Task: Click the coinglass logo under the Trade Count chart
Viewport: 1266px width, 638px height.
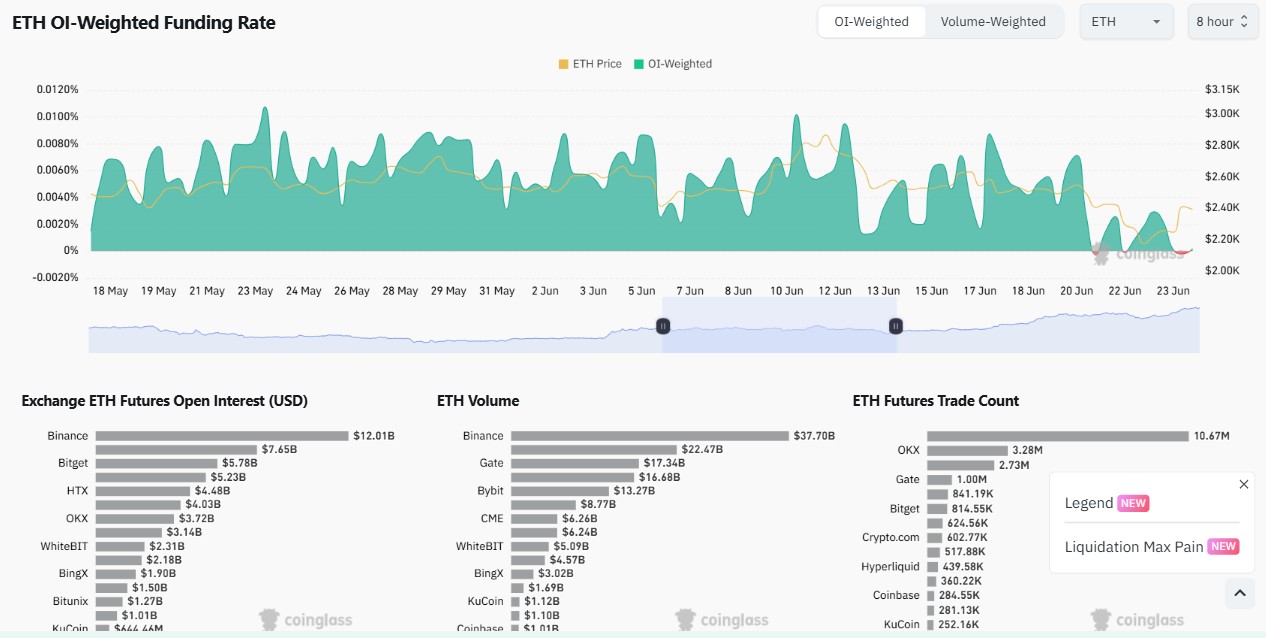Action: pos(1137,619)
